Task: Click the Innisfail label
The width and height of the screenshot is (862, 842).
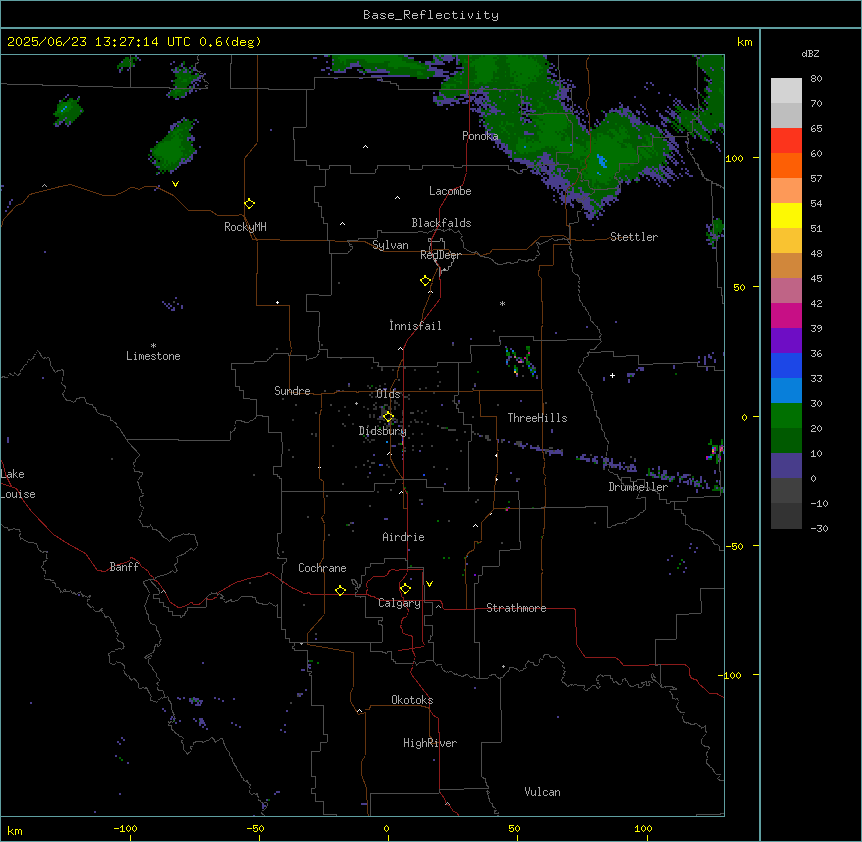Action: (x=415, y=326)
